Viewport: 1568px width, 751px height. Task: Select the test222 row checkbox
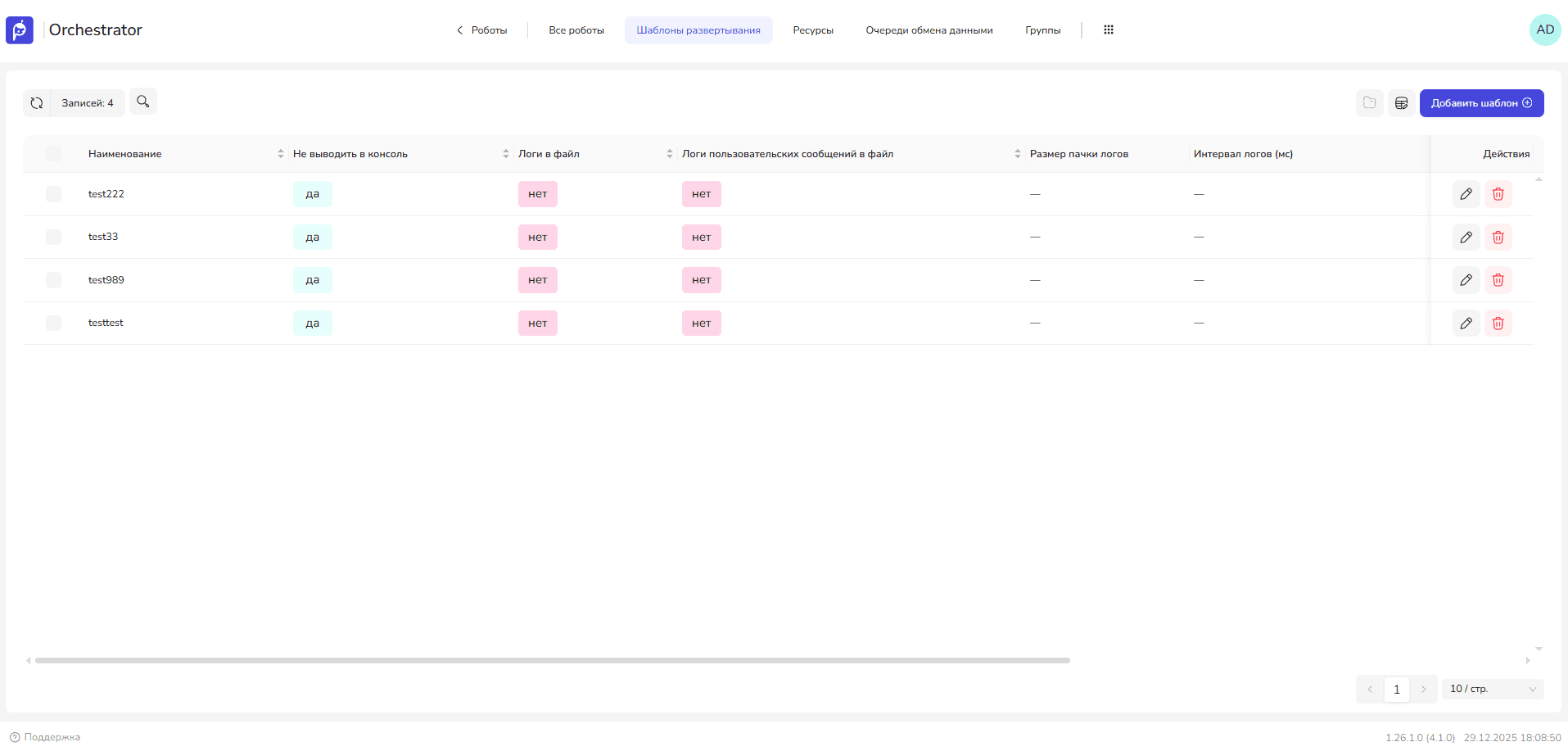click(54, 194)
